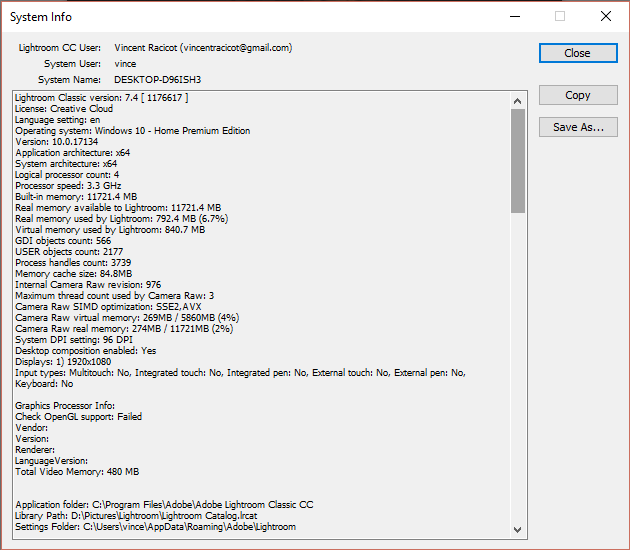
Task: Click the Language setting: en line
Action: (57, 120)
